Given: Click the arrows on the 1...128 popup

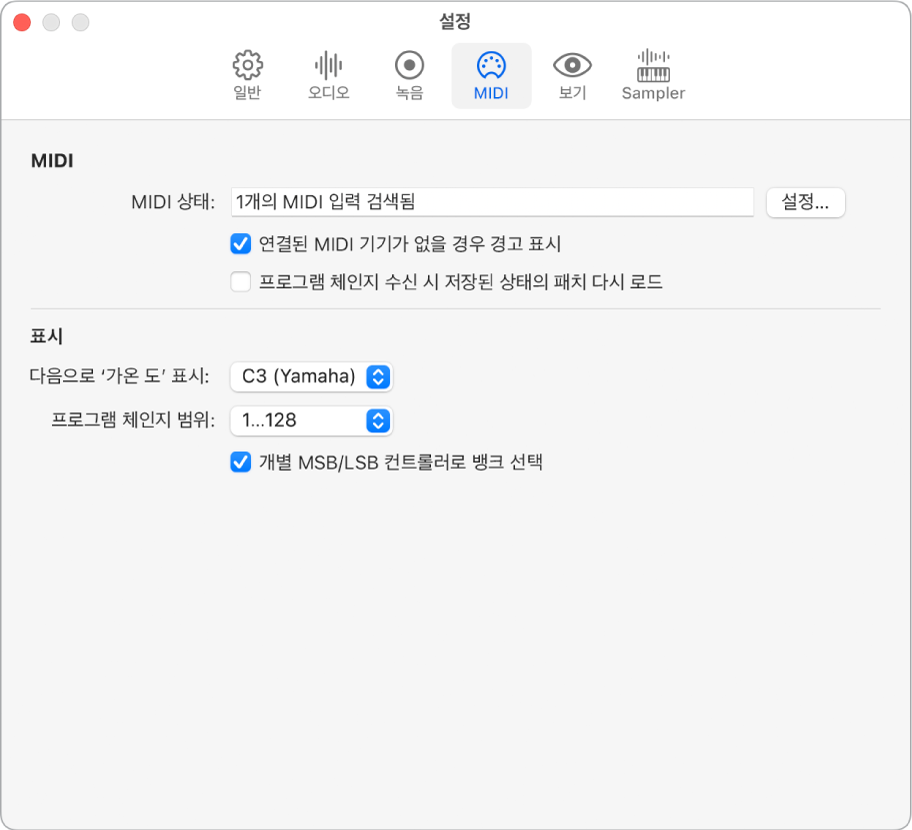Looking at the screenshot, I should tap(377, 421).
